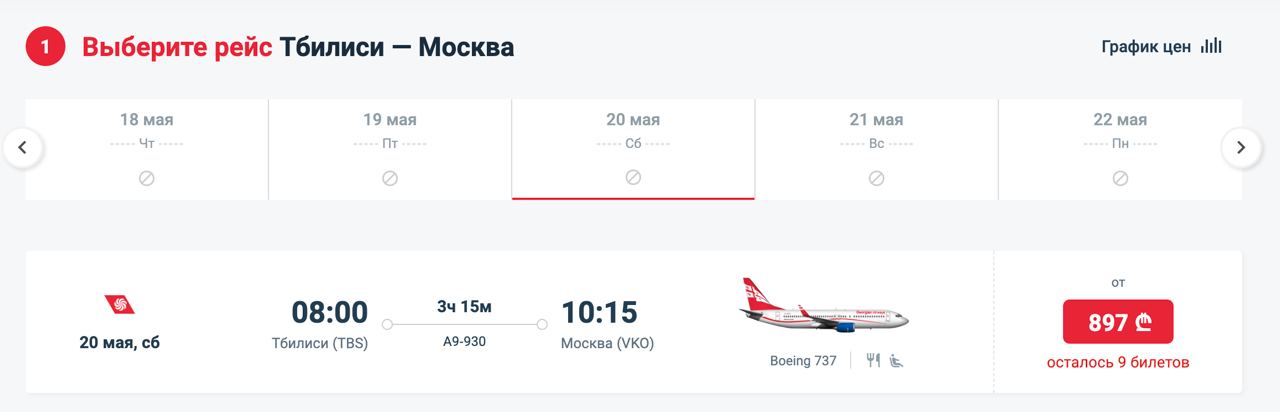Click the 08:00 departure time
This screenshot has height=412, width=1280.
click(x=329, y=313)
